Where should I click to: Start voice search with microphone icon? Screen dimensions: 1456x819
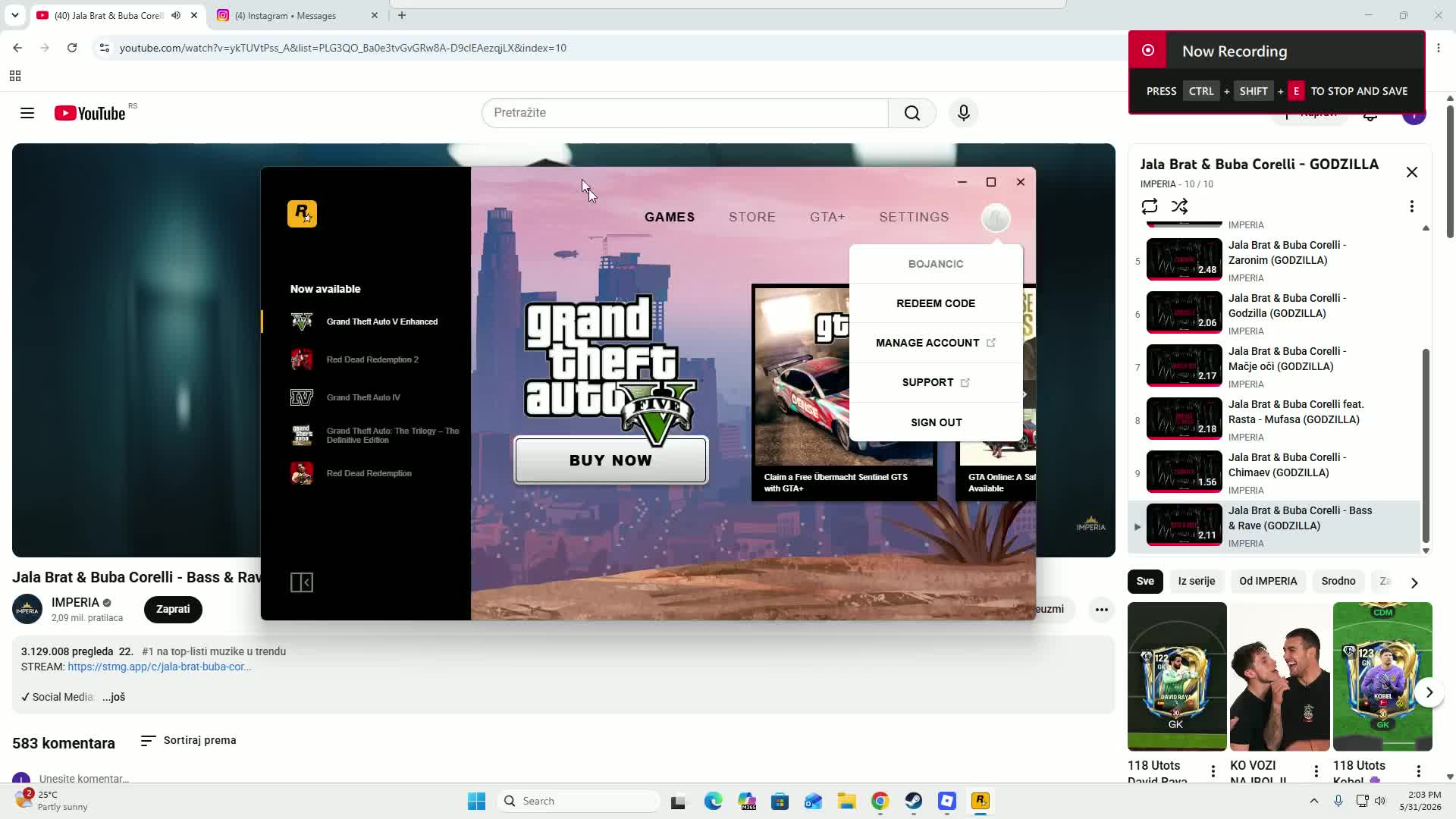tap(963, 113)
